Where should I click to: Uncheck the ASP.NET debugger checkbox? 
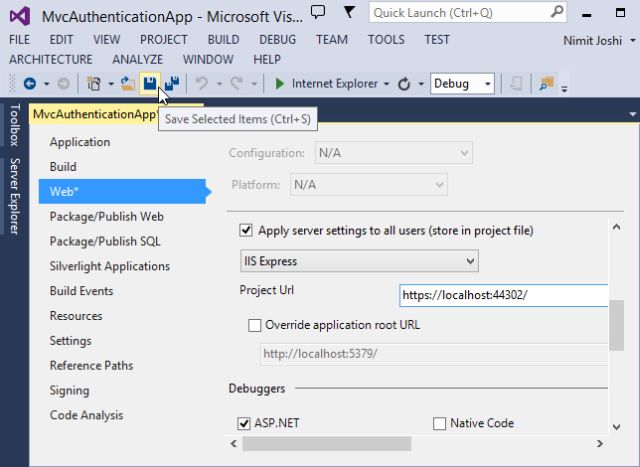(244, 423)
